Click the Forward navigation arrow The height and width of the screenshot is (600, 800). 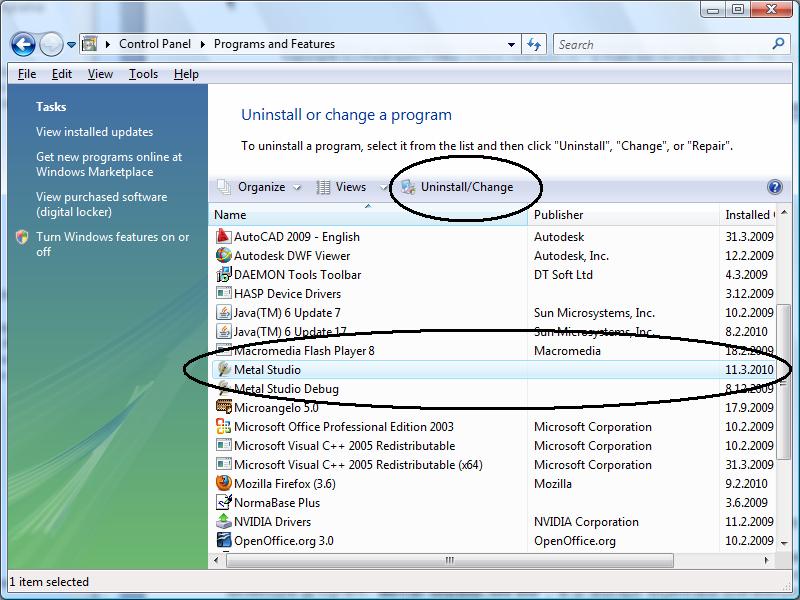[x=51, y=45]
